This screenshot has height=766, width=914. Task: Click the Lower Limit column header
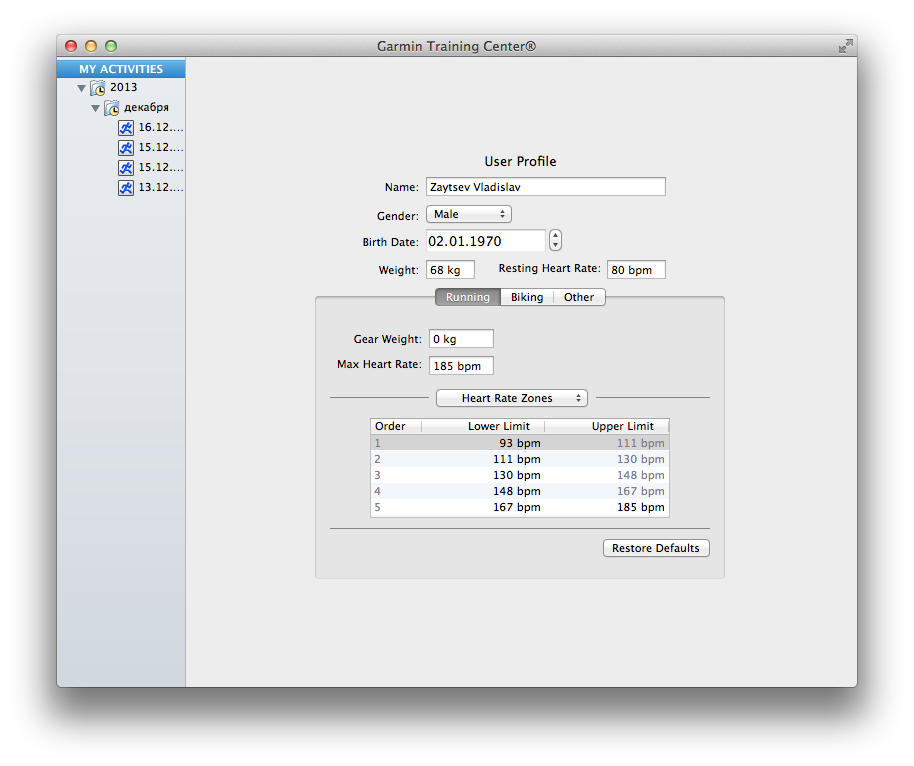click(483, 426)
